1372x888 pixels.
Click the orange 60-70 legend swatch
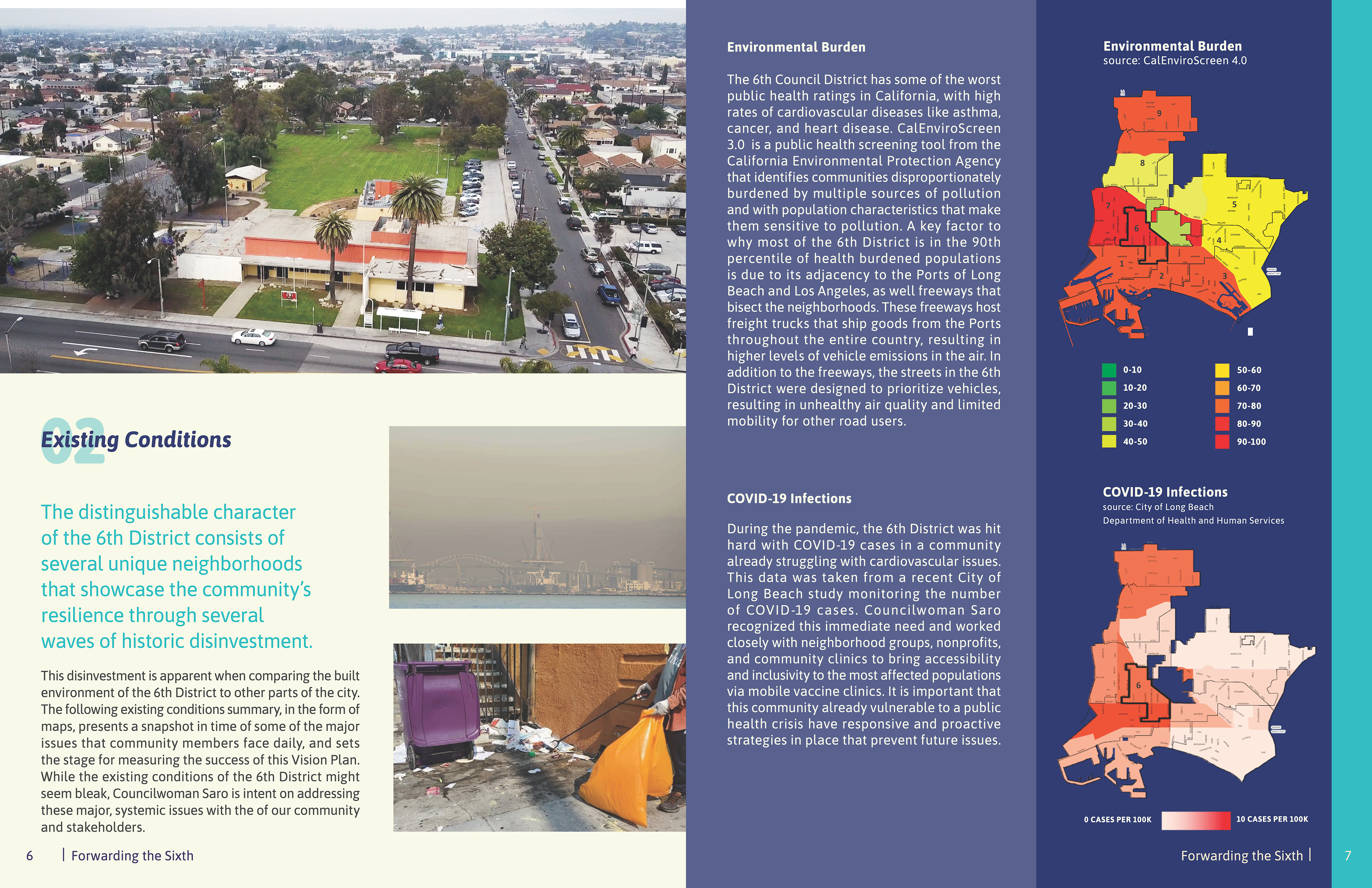click(1222, 388)
